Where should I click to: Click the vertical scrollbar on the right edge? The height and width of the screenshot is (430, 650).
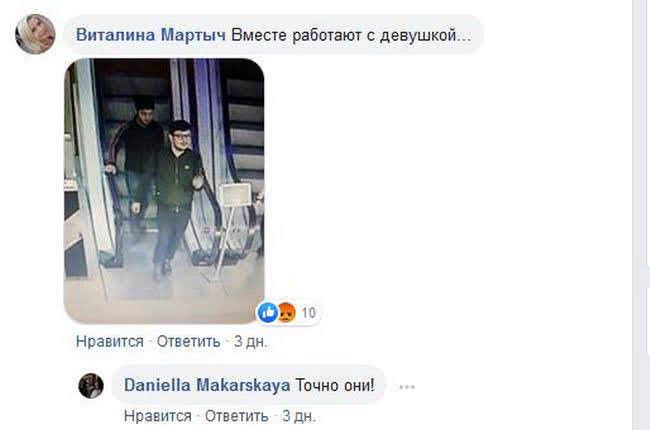click(637, 215)
